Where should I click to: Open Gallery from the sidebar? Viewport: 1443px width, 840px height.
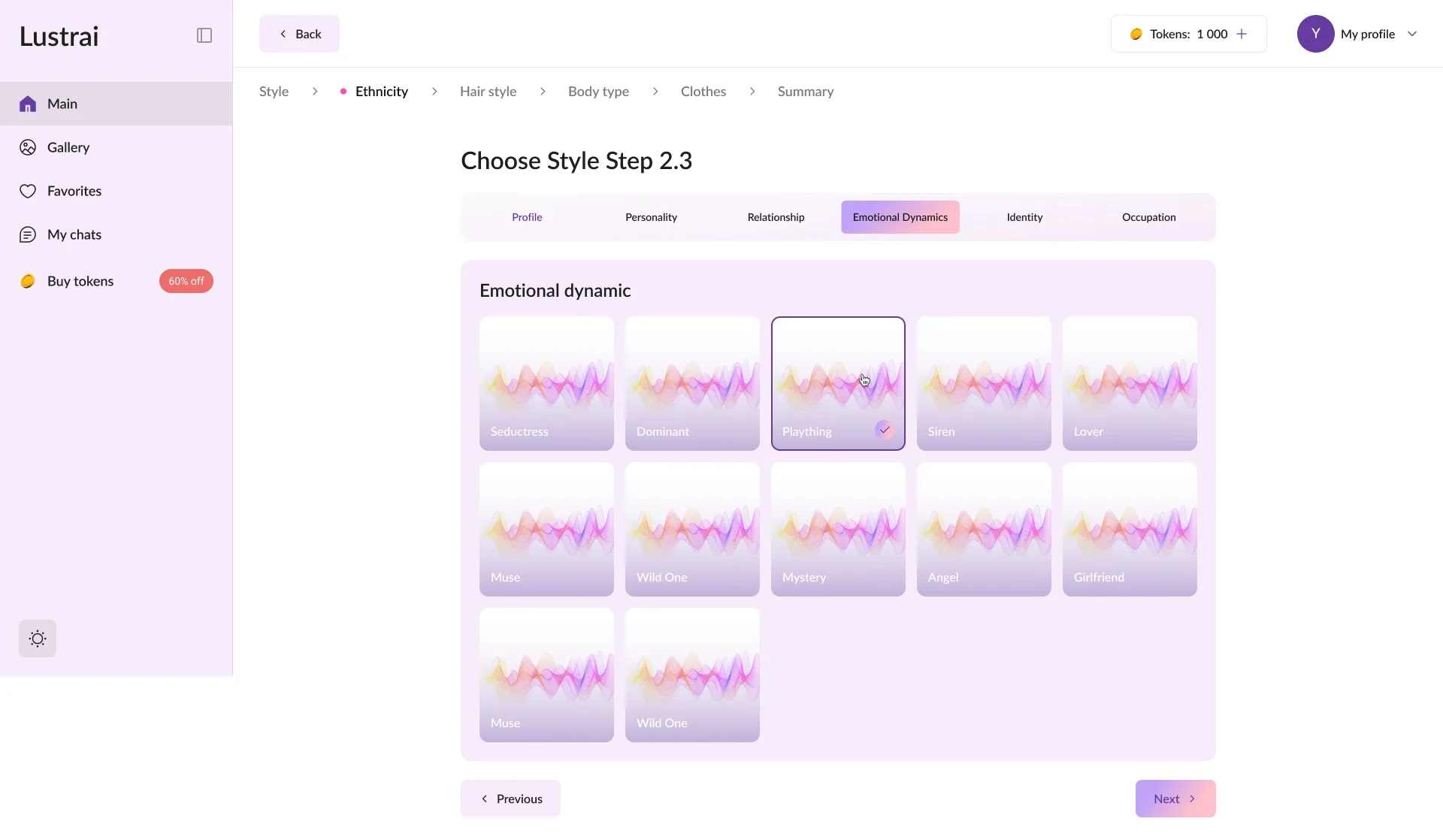tap(68, 147)
